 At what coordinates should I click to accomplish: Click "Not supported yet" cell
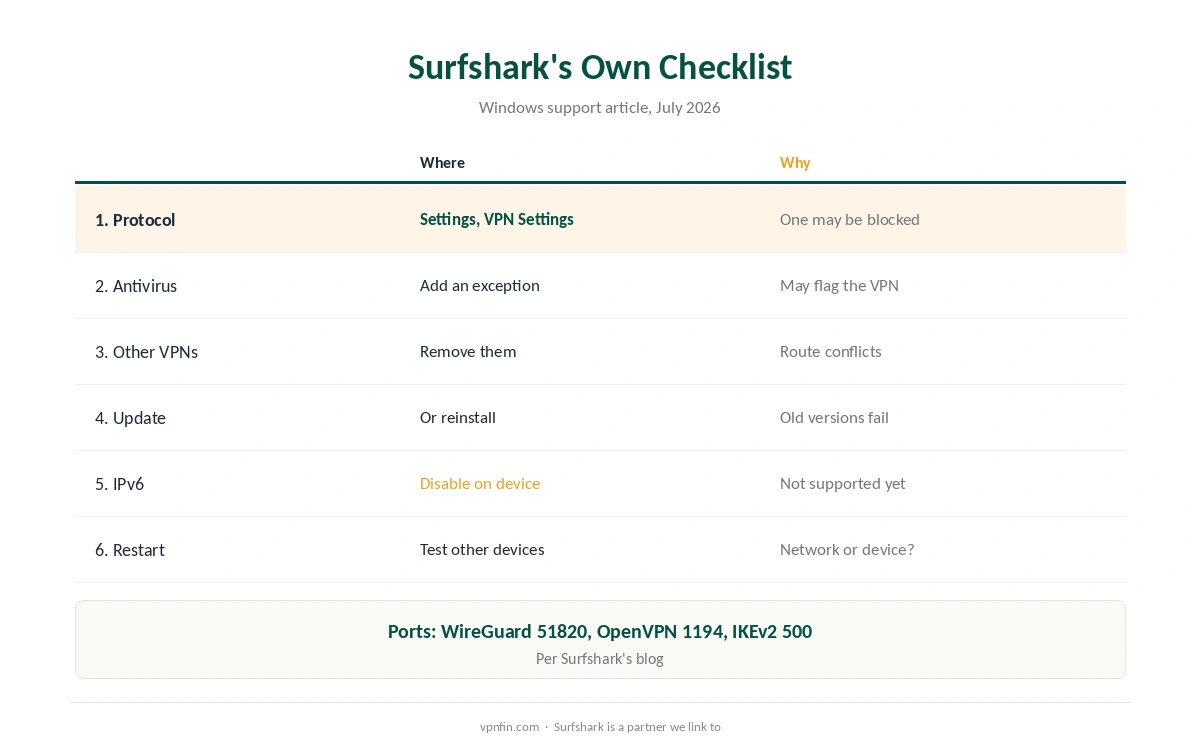[843, 483]
